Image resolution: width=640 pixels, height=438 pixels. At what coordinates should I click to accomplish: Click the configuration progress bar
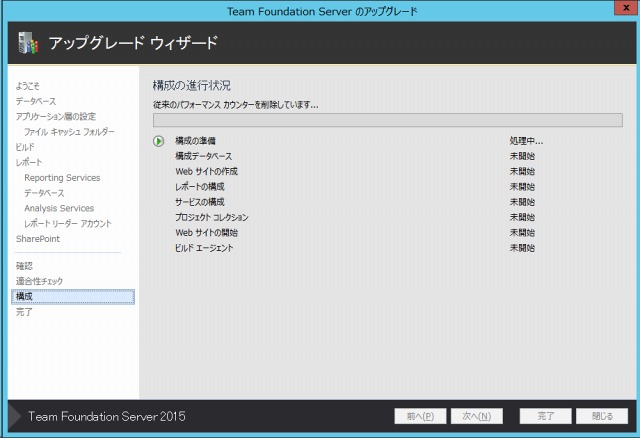click(387, 120)
